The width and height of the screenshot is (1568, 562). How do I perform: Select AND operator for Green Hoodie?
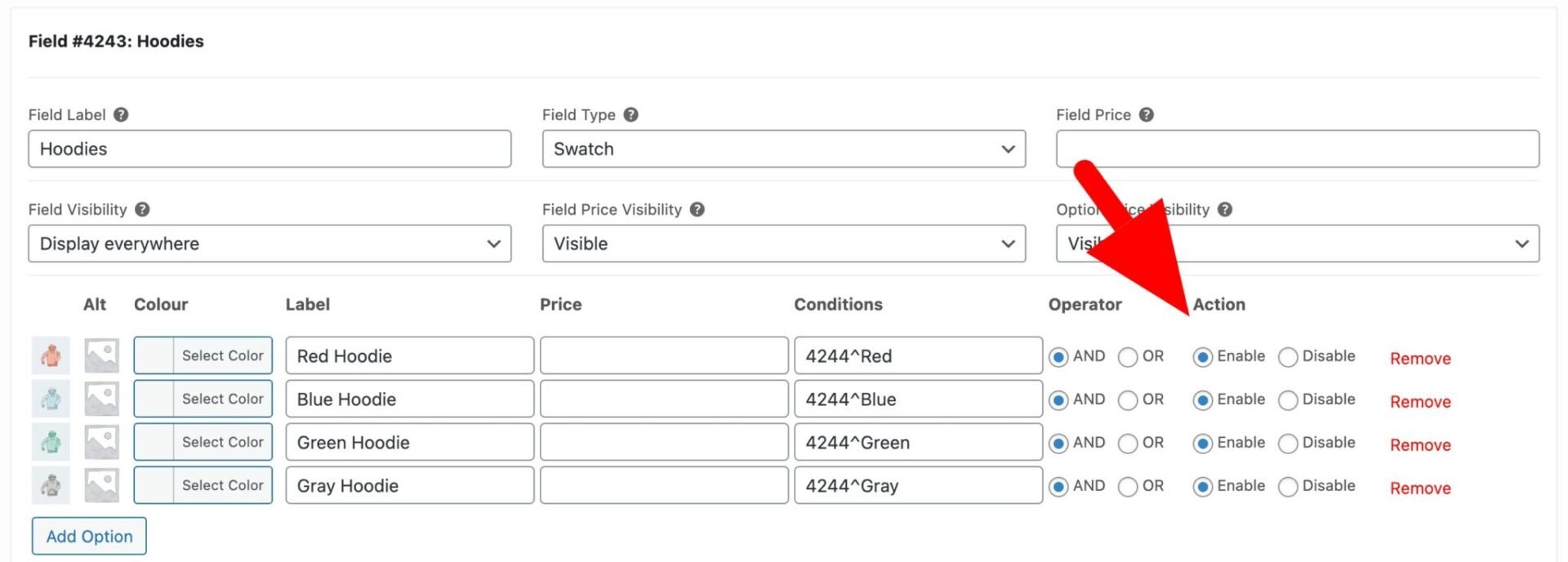[x=1058, y=444]
